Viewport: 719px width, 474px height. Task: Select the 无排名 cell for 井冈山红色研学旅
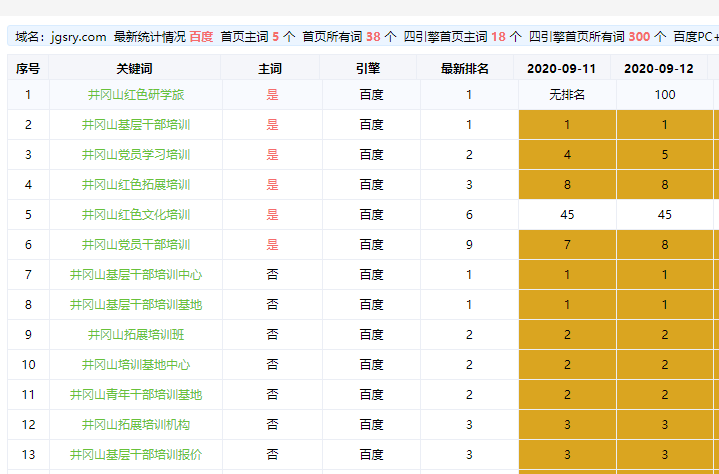(567, 95)
